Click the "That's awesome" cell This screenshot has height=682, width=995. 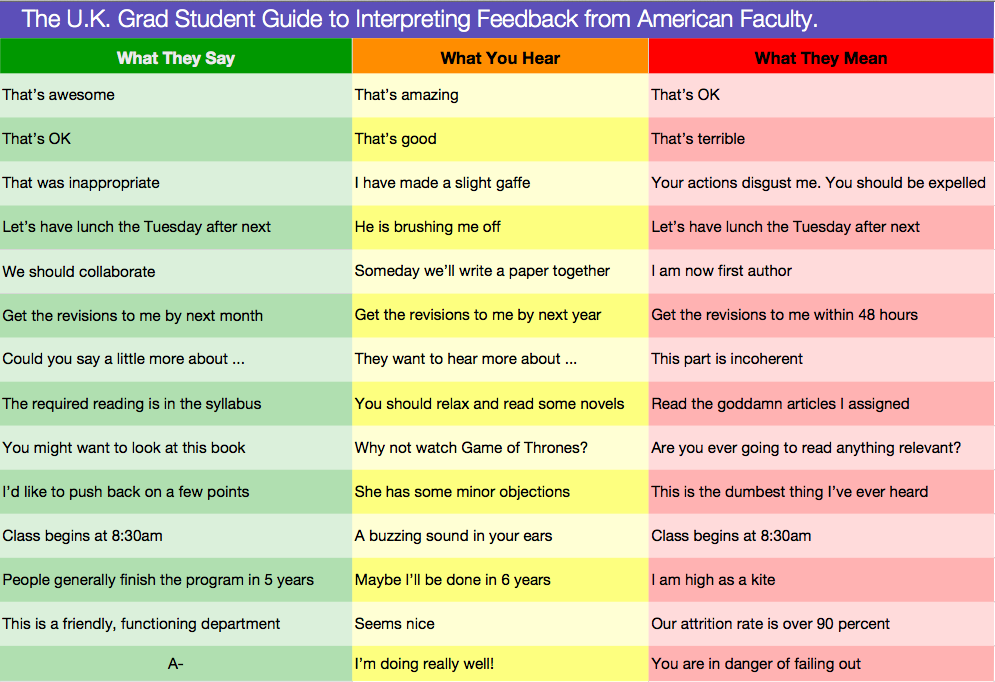coord(59,95)
